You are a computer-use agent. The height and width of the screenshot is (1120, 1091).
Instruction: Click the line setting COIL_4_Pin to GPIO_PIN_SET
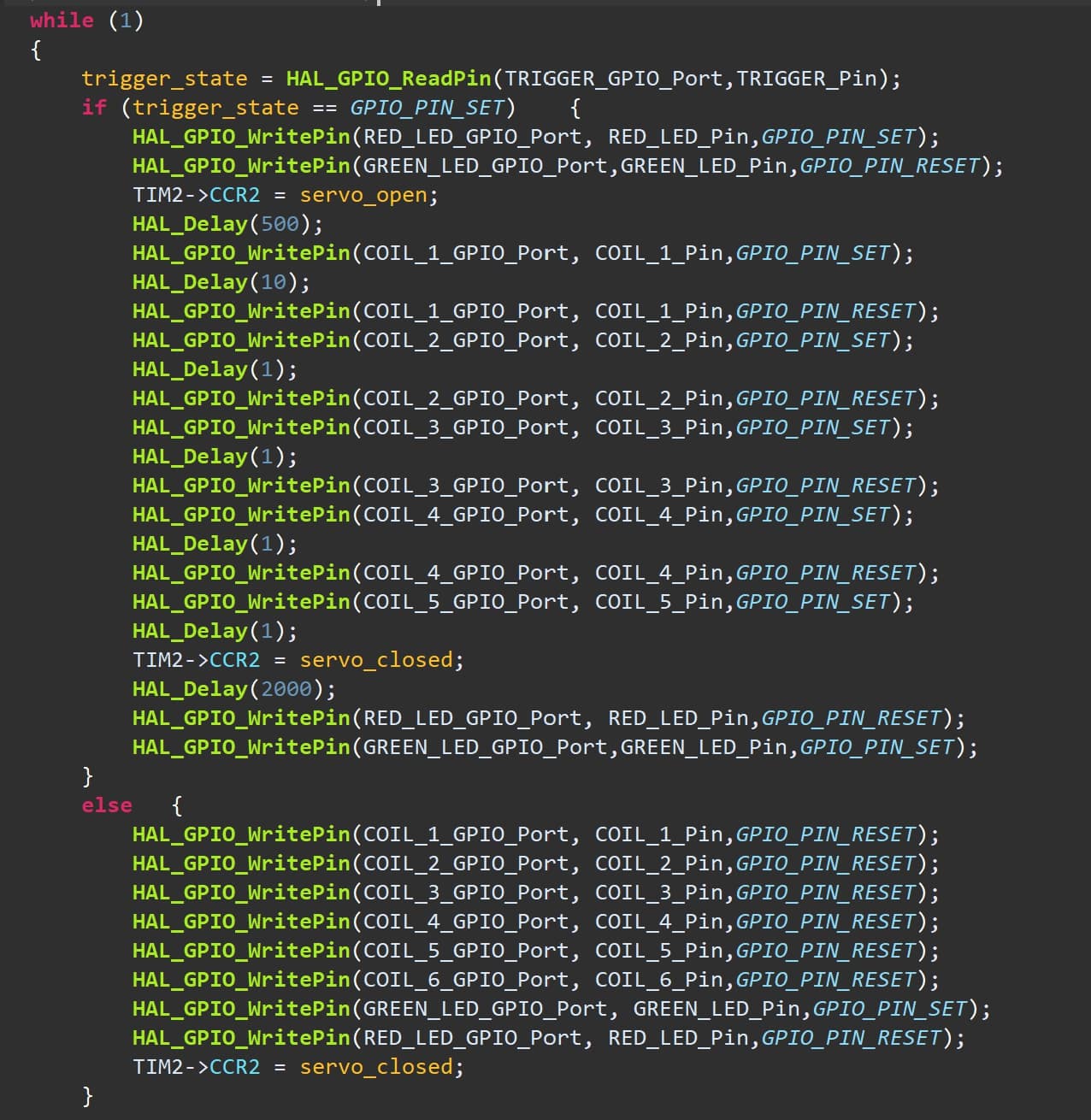click(x=522, y=515)
